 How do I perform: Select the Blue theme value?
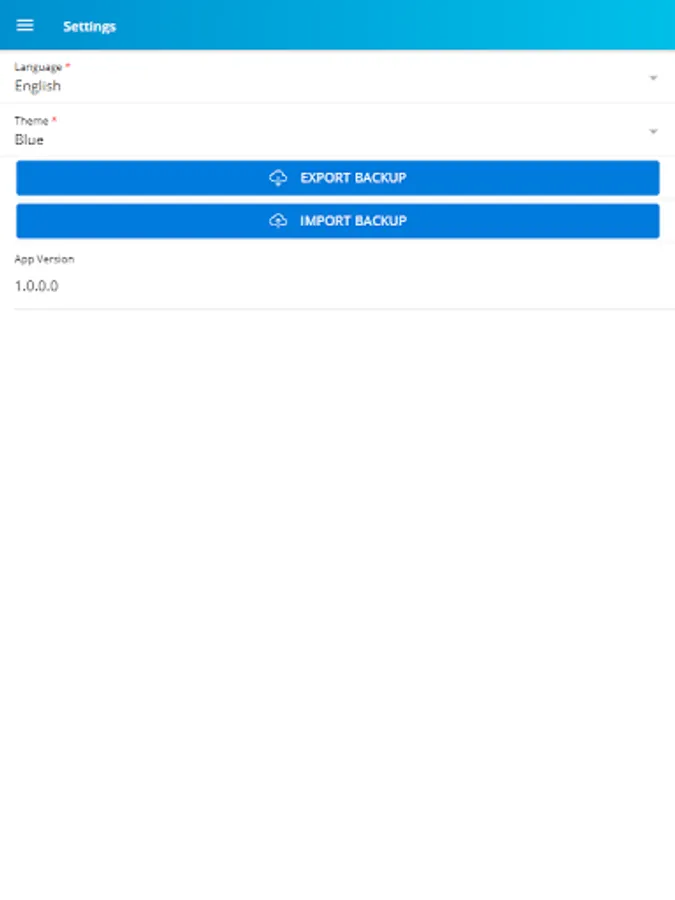click(29, 139)
